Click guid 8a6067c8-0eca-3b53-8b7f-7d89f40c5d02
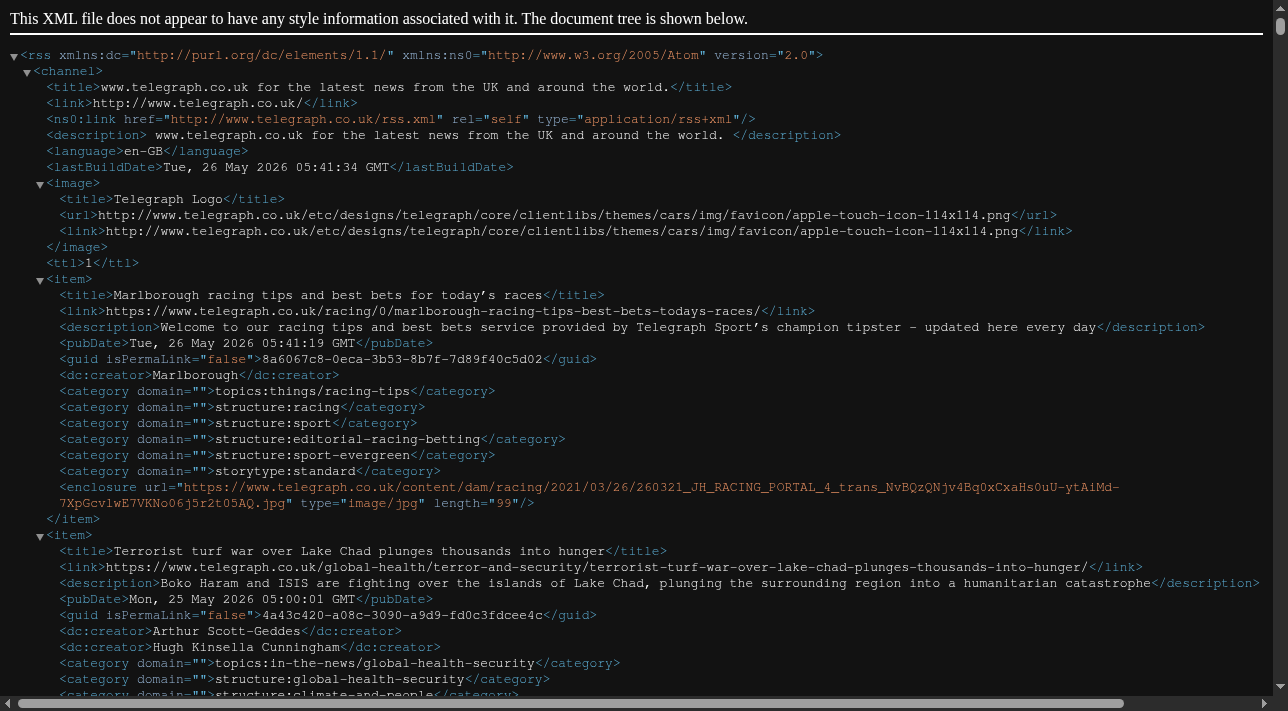The width and height of the screenshot is (1288, 711). (402, 359)
